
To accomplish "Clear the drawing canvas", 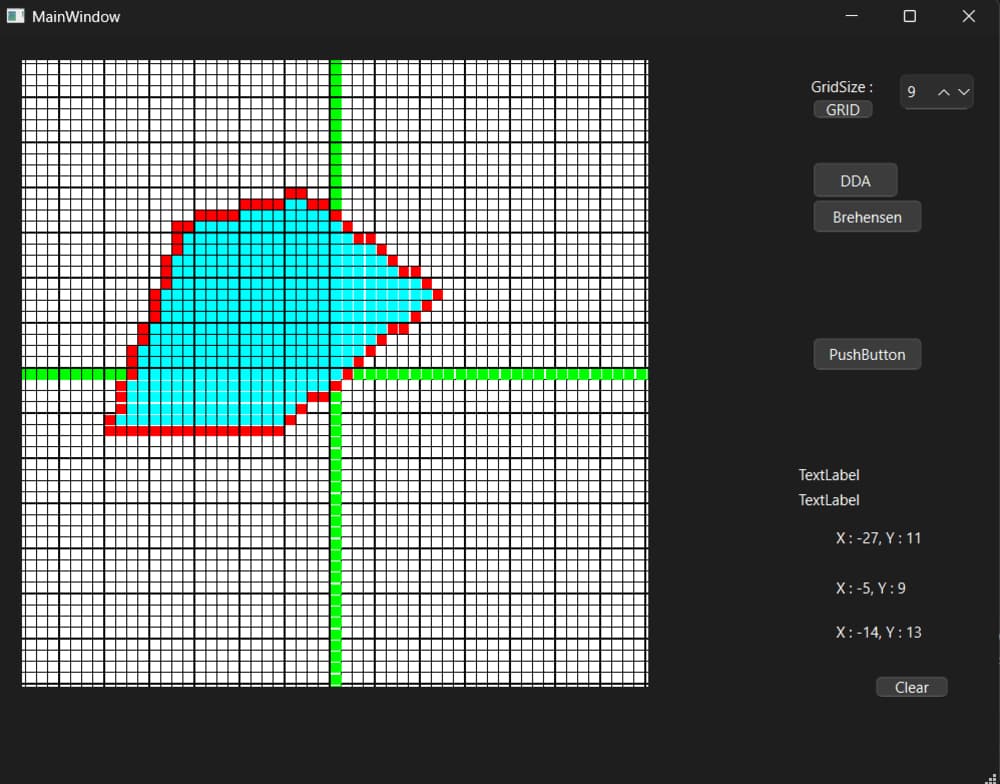I will [x=911, y=687].
